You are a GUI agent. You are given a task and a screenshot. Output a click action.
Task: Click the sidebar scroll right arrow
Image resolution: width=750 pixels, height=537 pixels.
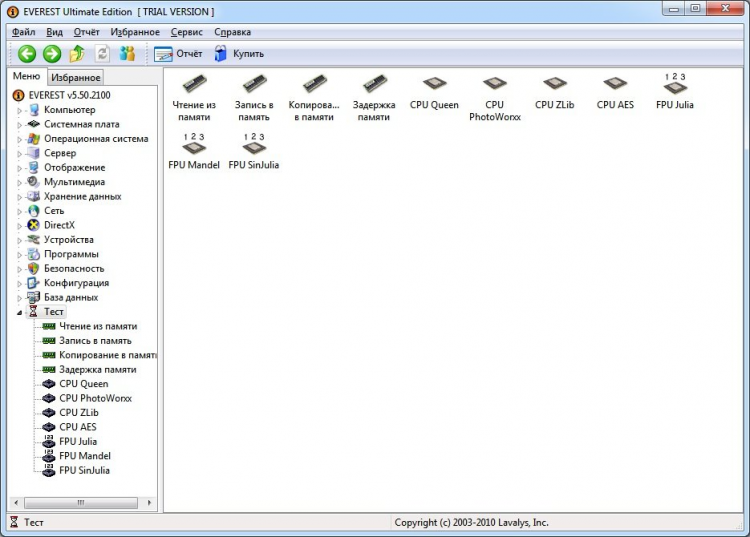tap(149, 503)
